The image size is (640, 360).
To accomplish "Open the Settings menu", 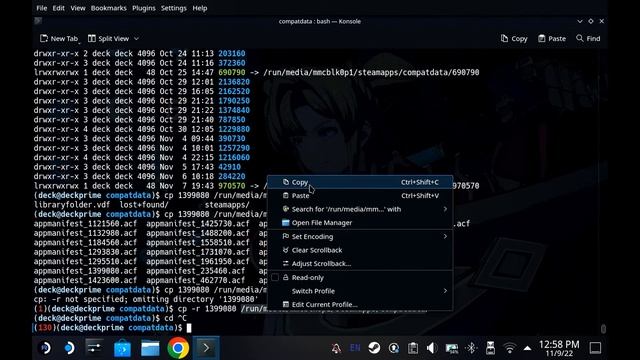I will pos(173,8).
